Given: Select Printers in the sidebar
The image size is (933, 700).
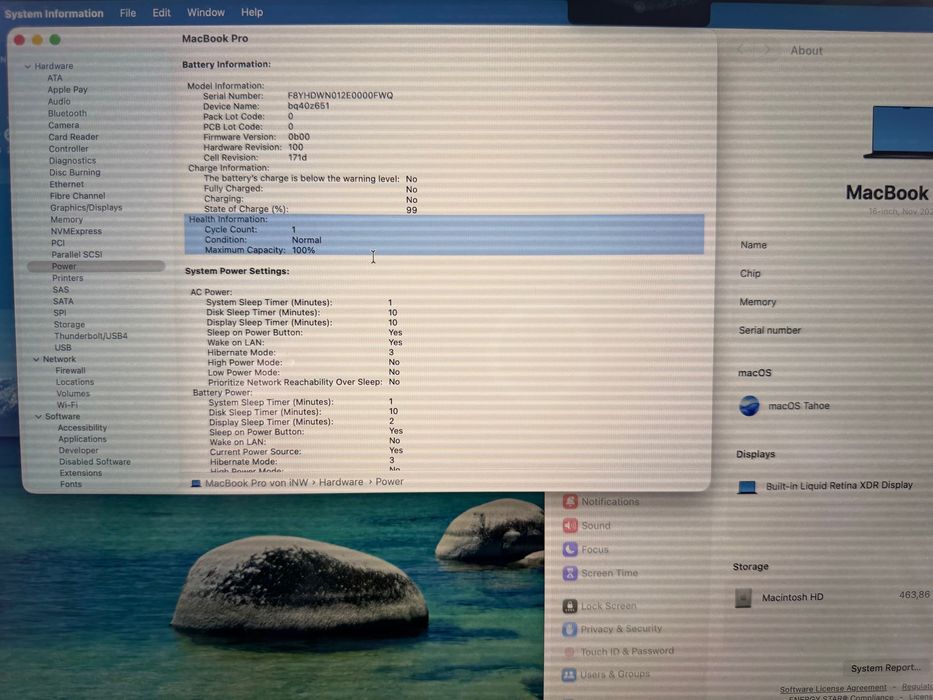Looking at the screenshot, I should click(68, 278).
